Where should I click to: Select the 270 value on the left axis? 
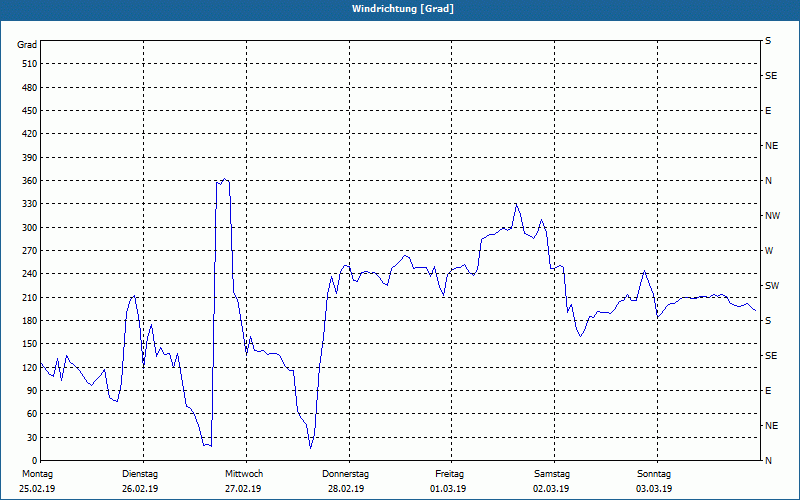(30, 251)
